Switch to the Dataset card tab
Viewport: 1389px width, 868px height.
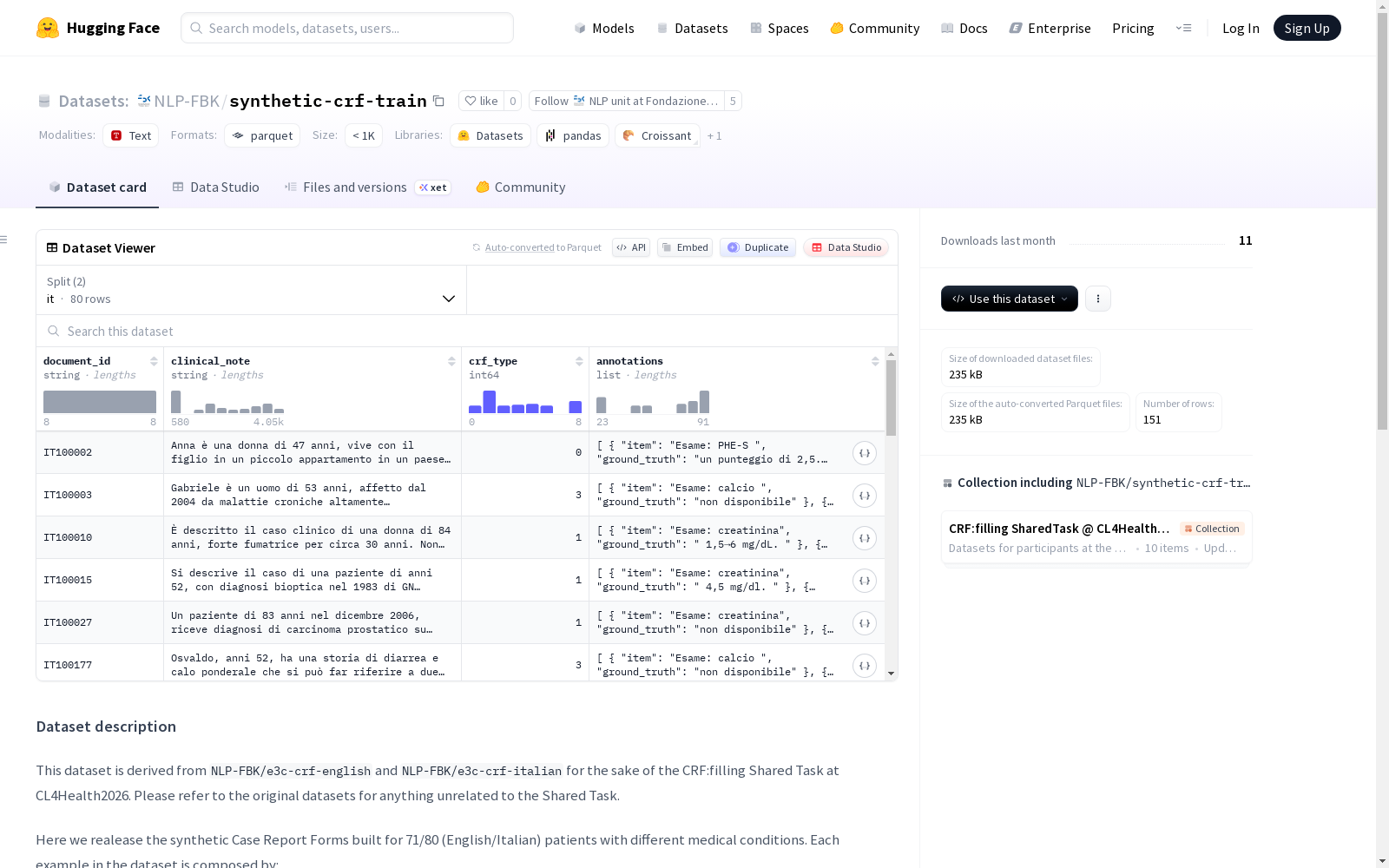97,187
